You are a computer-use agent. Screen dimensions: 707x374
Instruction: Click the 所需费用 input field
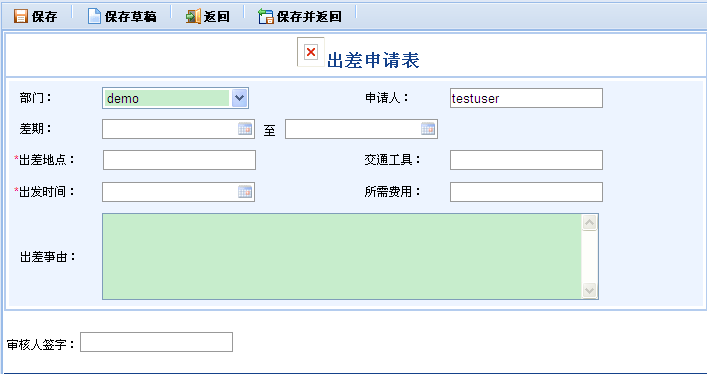click(526, 192)
